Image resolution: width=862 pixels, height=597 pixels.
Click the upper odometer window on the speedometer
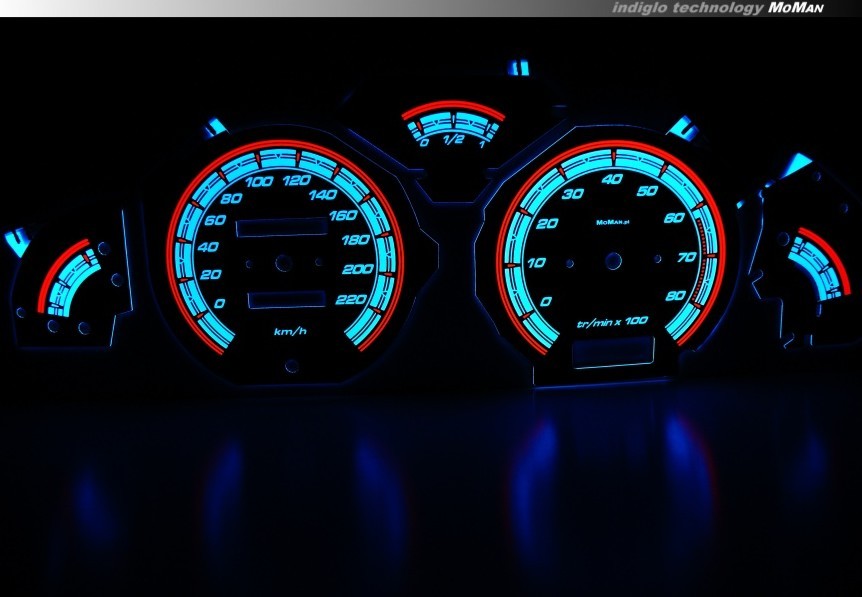[x=280, y=228]
